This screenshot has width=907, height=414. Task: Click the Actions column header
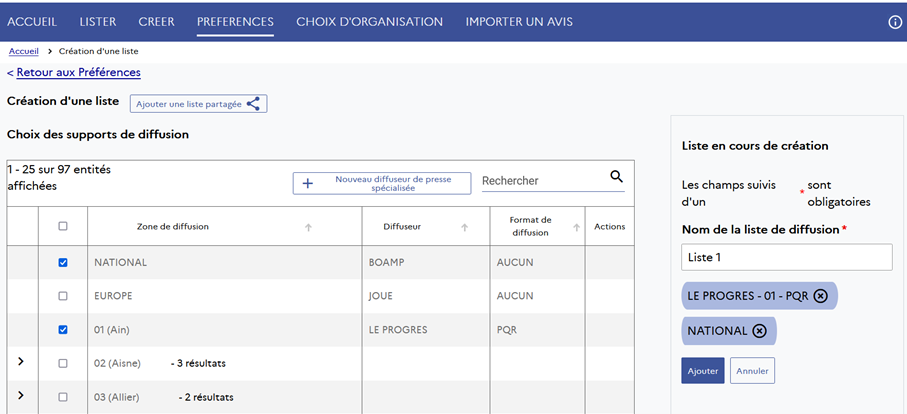(610, 227)
